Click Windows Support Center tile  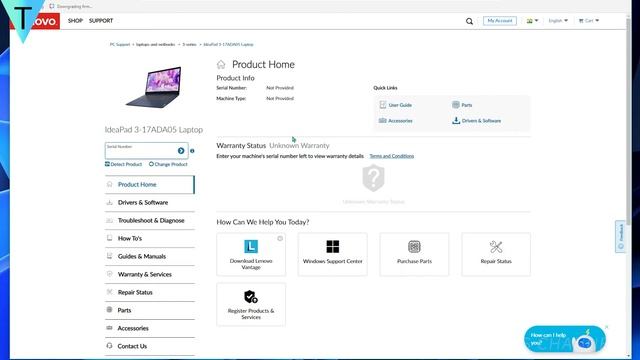[333, 254]
